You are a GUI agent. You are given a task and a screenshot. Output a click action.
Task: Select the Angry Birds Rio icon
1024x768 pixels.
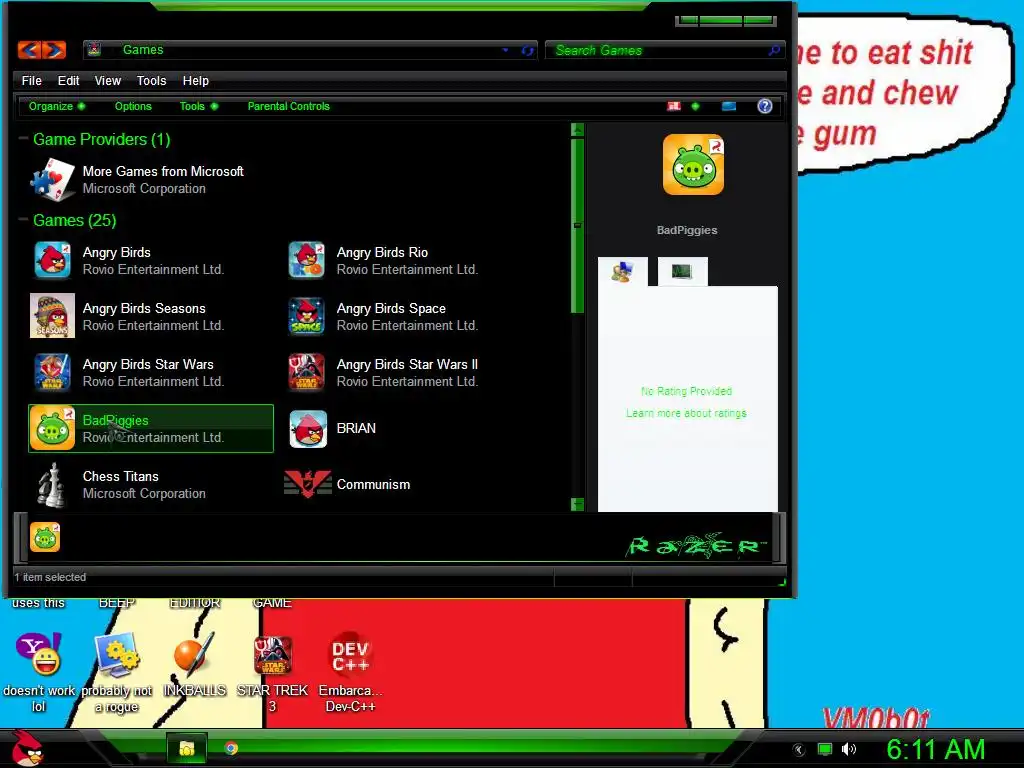coord(307,260)
